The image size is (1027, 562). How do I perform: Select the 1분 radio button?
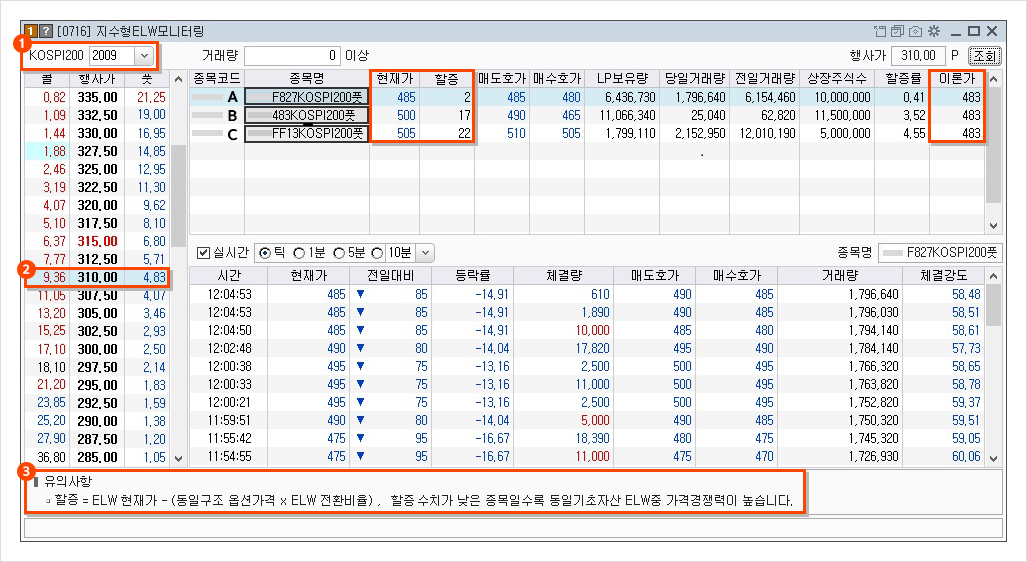[x=299, y=253]
